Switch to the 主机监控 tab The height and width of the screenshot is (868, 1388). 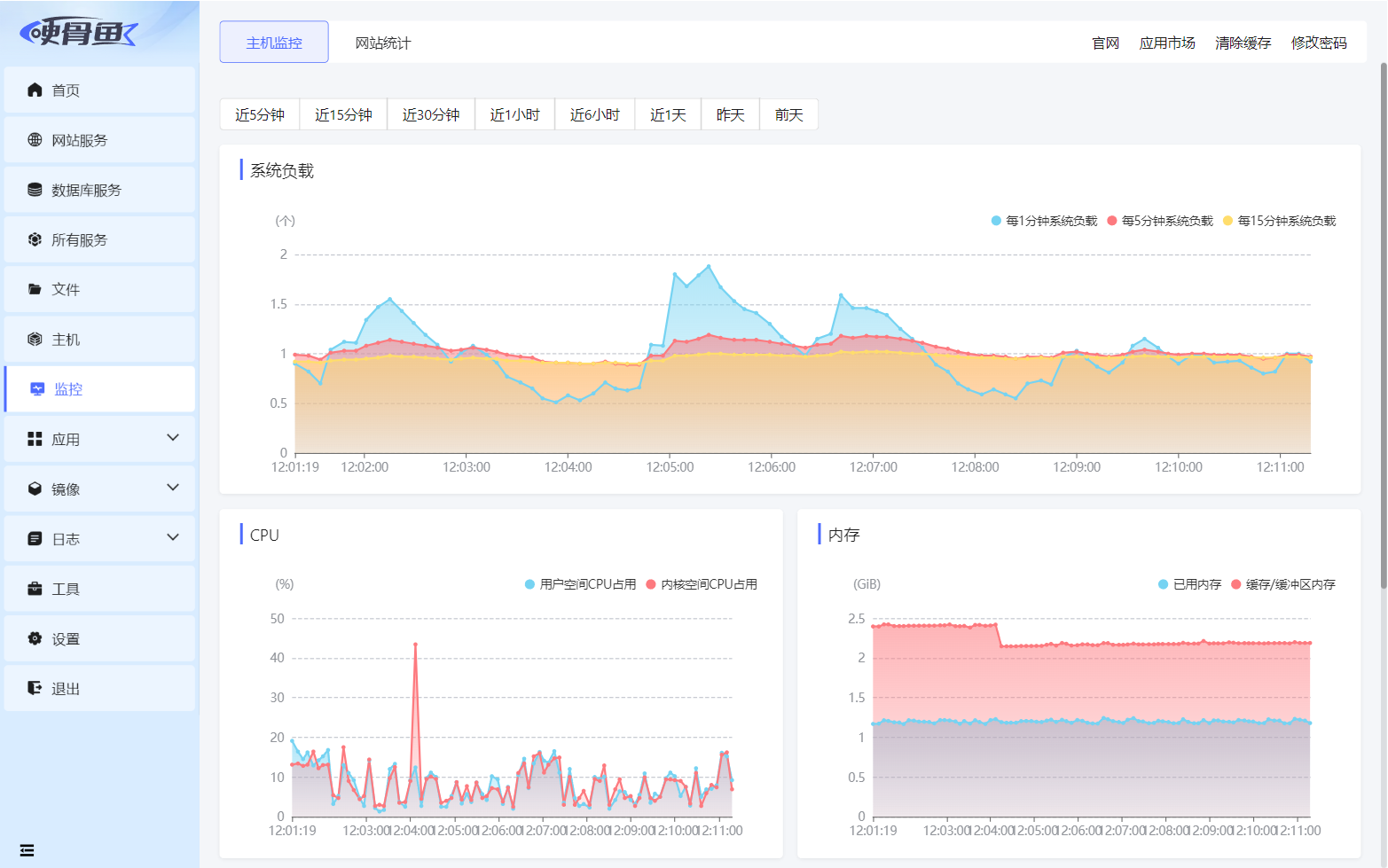274,43
